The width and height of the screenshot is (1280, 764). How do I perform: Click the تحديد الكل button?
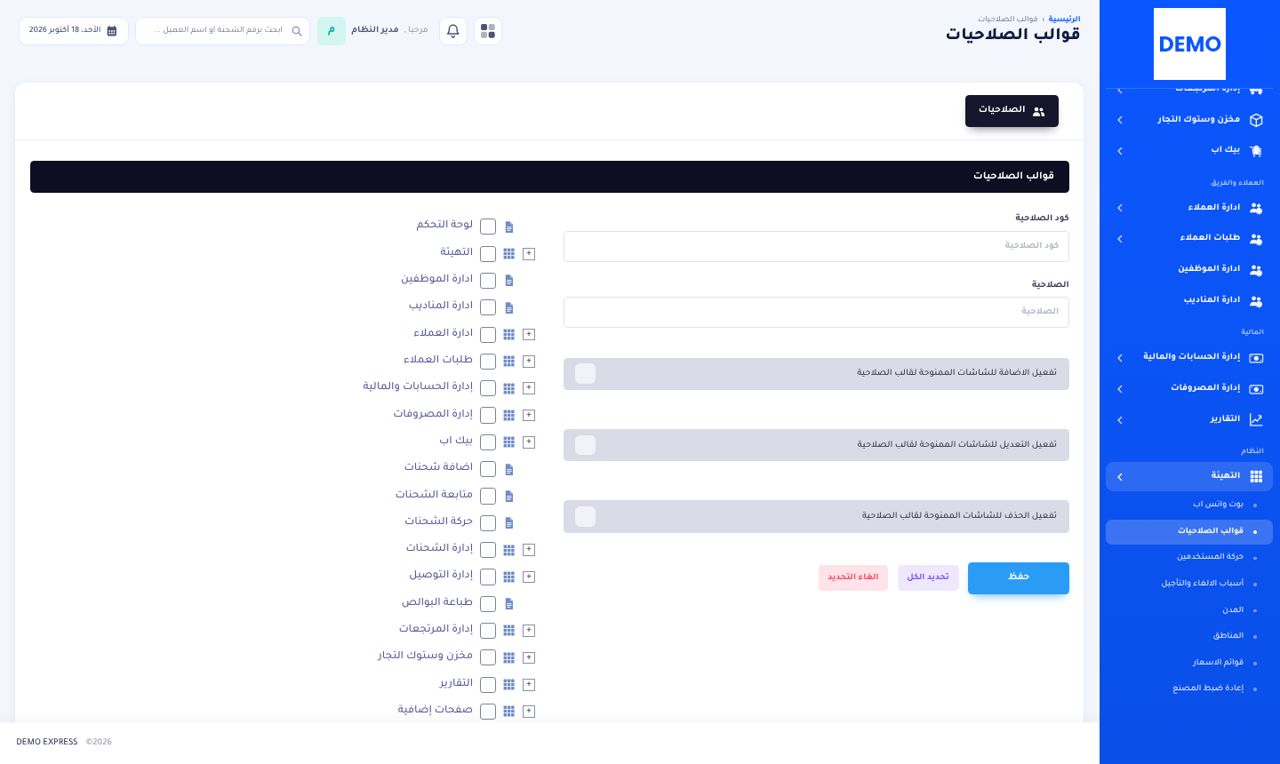[928, 578]
